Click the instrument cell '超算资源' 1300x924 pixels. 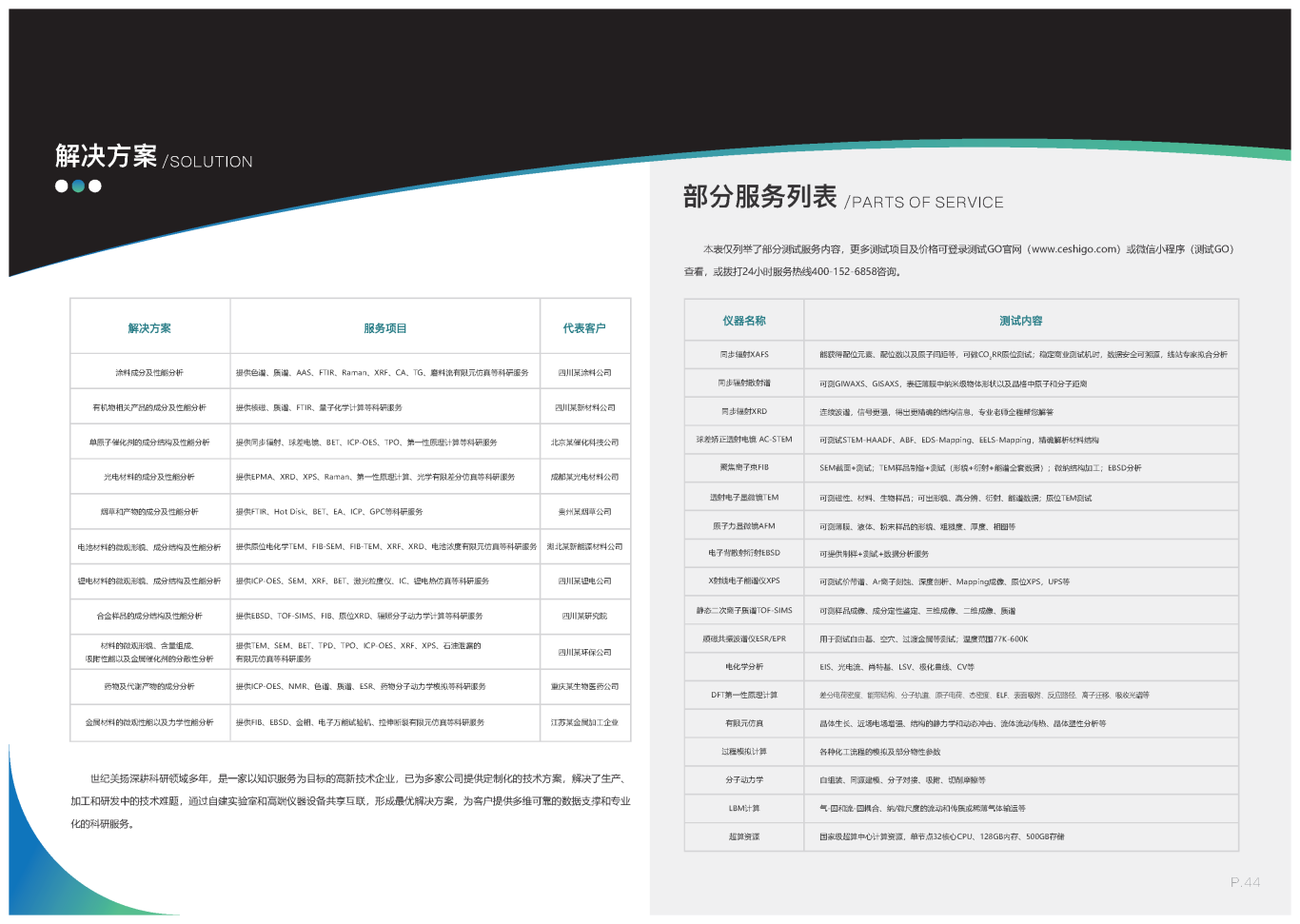(x=744, y=836)
